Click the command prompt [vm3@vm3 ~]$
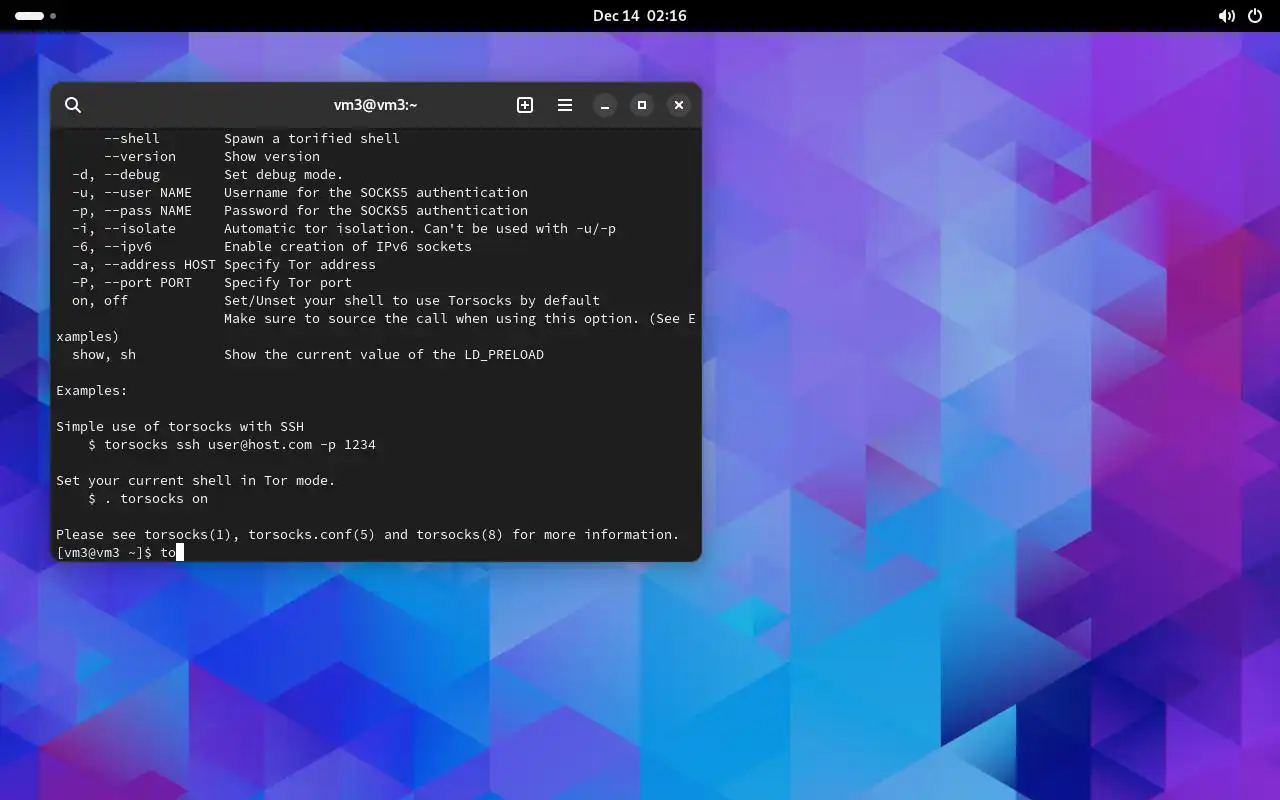1280x800 pixels. coord(104,552)
